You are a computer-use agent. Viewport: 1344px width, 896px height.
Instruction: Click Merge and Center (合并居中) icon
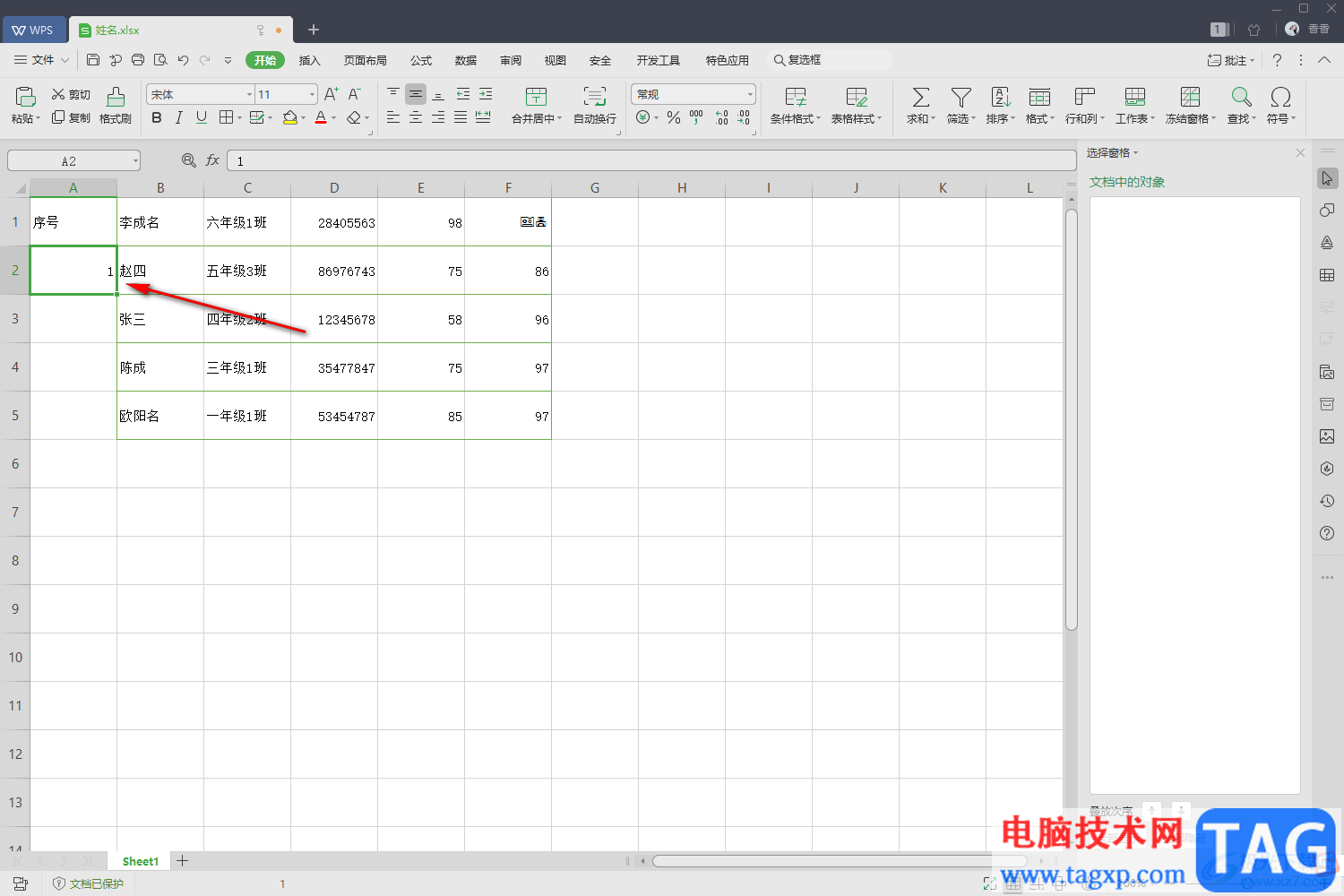coord(536,97)
